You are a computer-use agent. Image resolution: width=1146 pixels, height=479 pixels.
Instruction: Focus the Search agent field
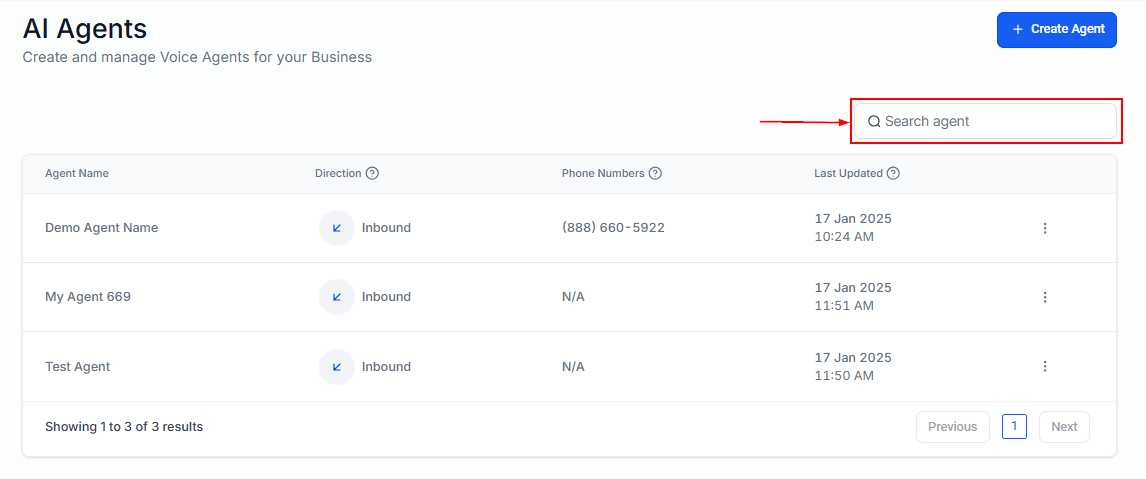click(985, 121)
